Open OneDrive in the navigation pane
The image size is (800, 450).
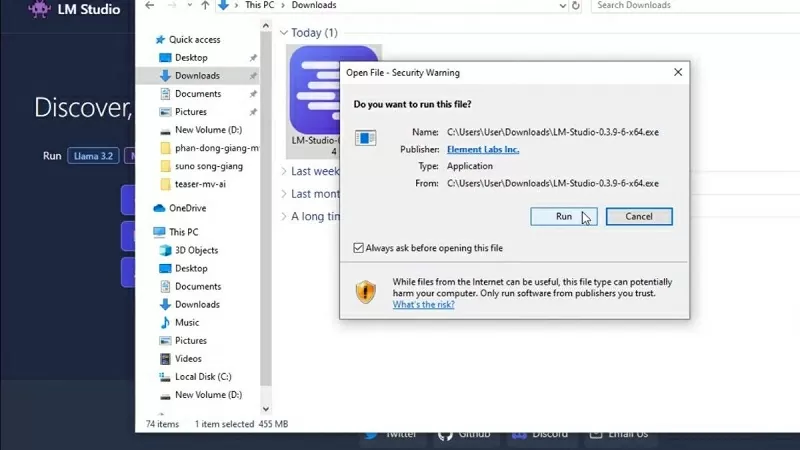coord(187,208)
